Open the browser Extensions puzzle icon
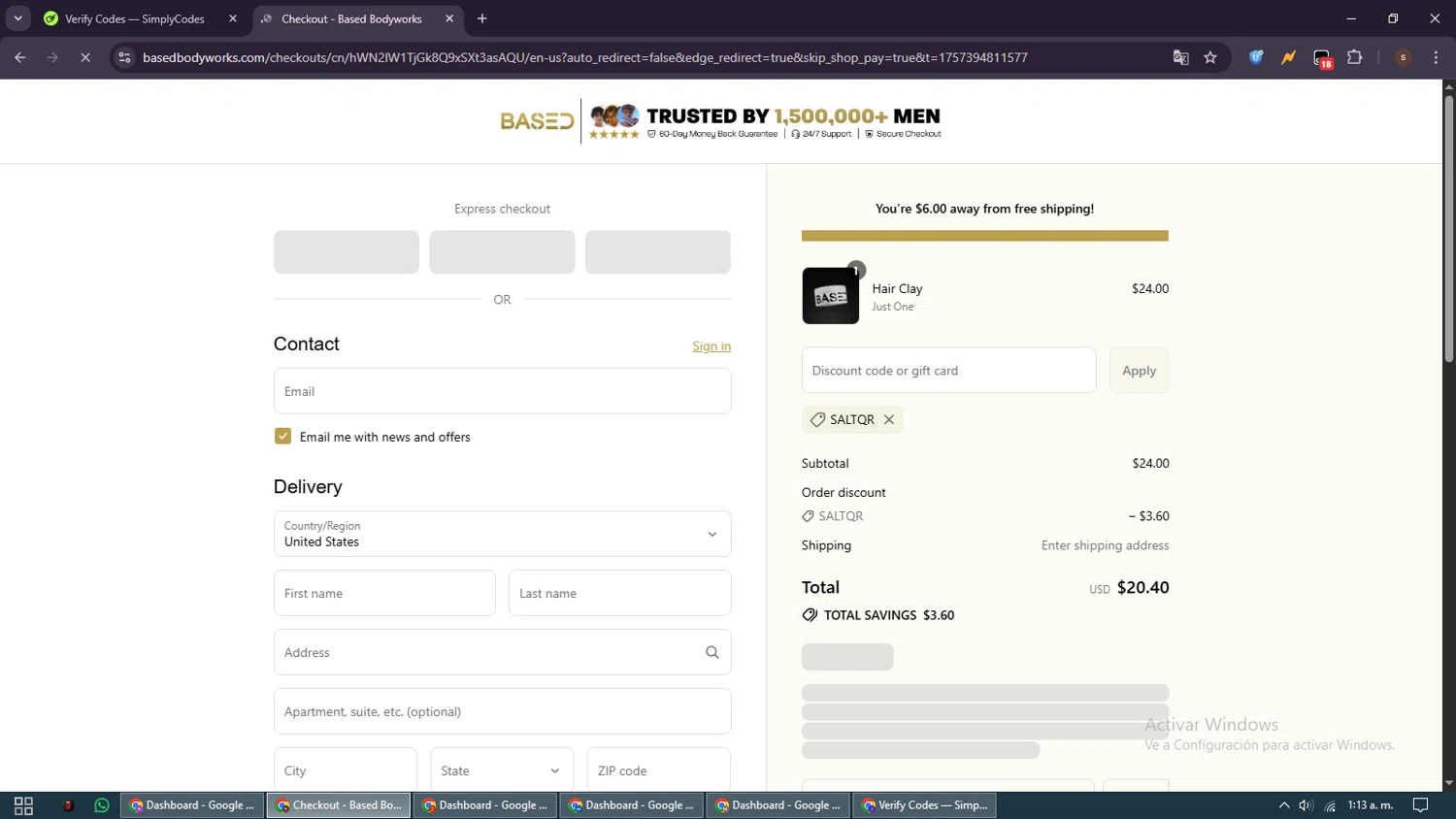Image resolution: width=1456 pixels, height=819 pixels. click(x=1355, y=57)
